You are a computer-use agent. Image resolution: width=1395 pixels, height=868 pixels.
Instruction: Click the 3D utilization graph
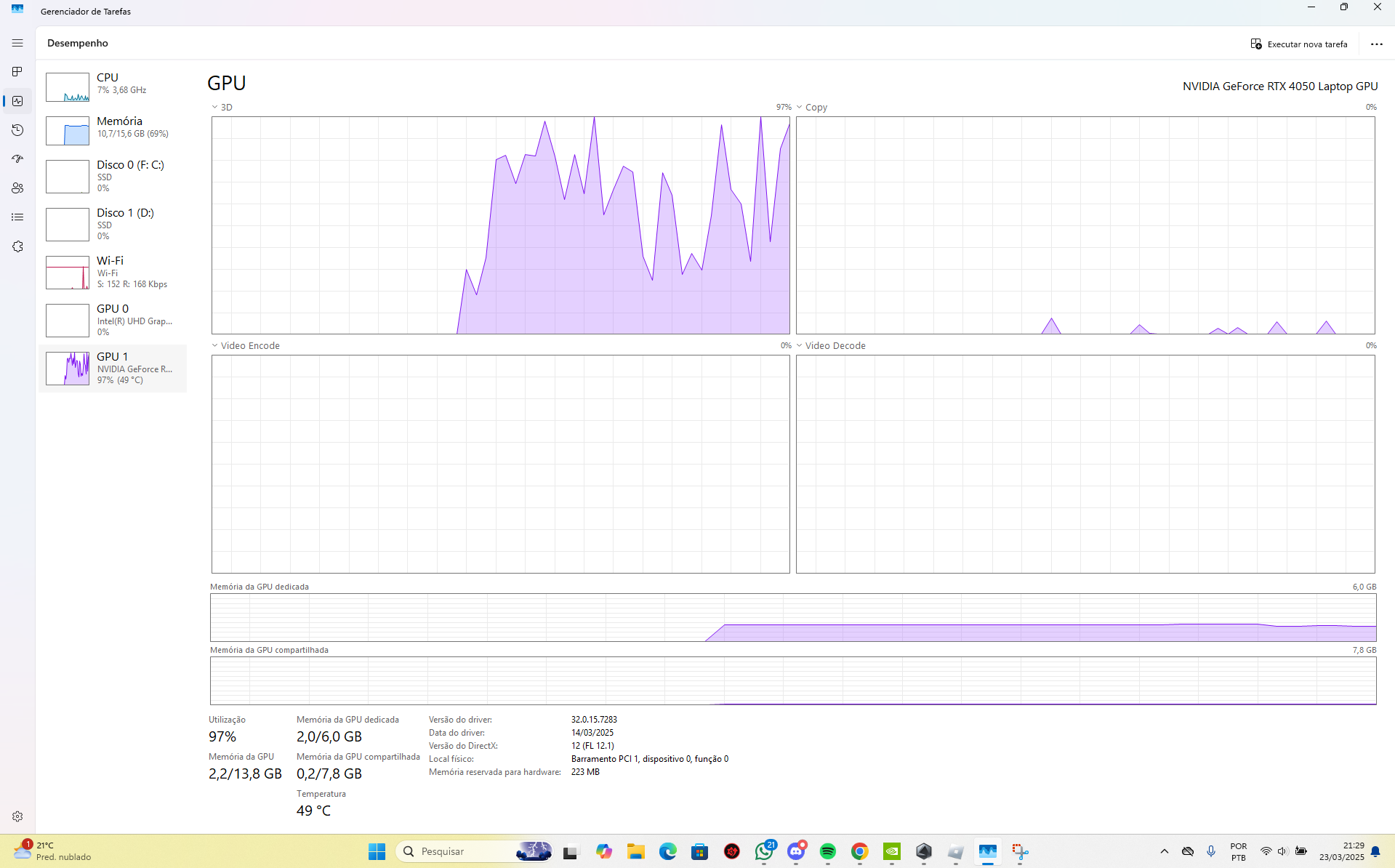coord(500,225)
